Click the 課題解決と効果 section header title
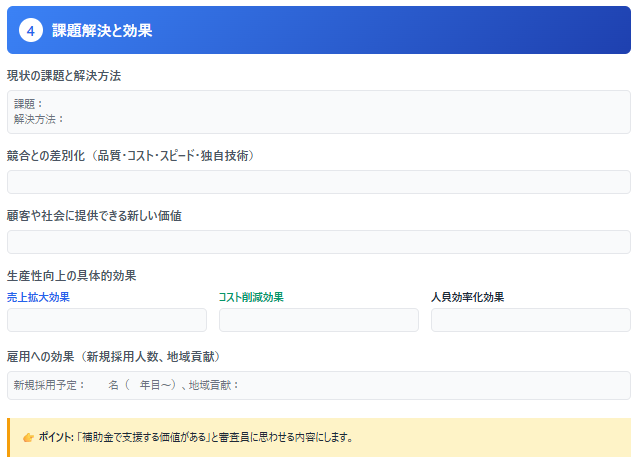The height and width of the screenshot is (463, 636). 102,31
